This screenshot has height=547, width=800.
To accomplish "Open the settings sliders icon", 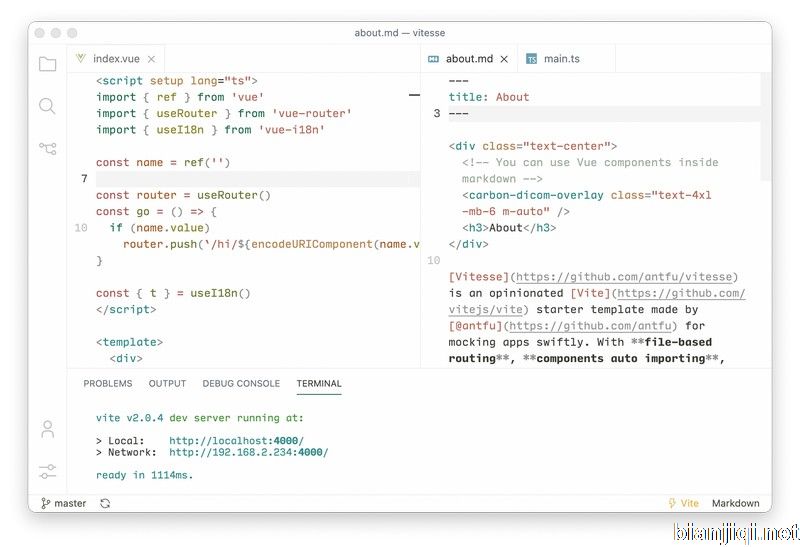I will coord(47,471).
